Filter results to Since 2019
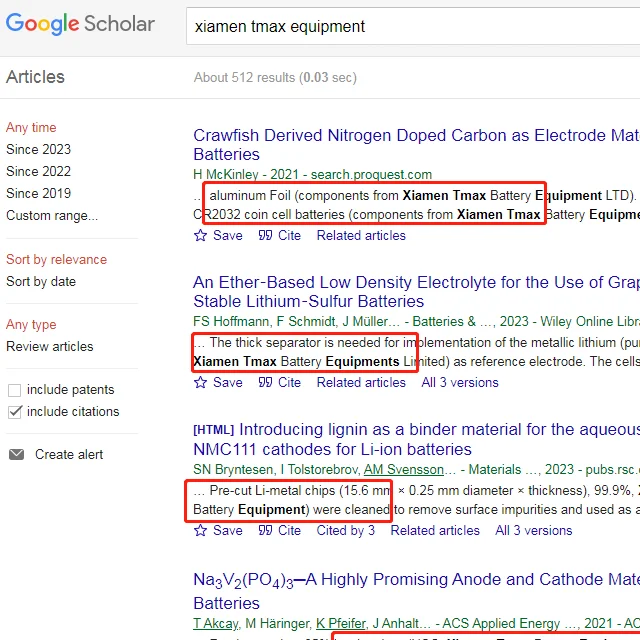640x640 pixels. pyautogui.click(x=38, y=193)
